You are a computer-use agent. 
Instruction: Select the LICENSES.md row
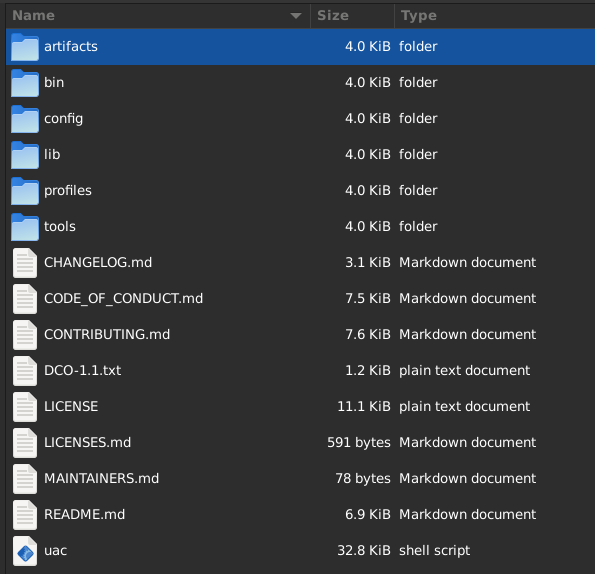tap(301, 443)
